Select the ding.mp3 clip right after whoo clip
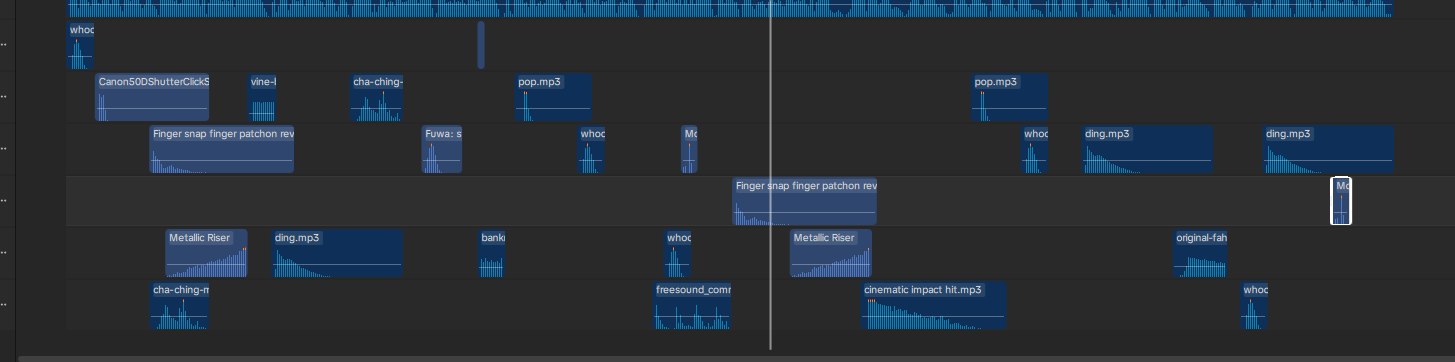 (x=1148, y=149)
